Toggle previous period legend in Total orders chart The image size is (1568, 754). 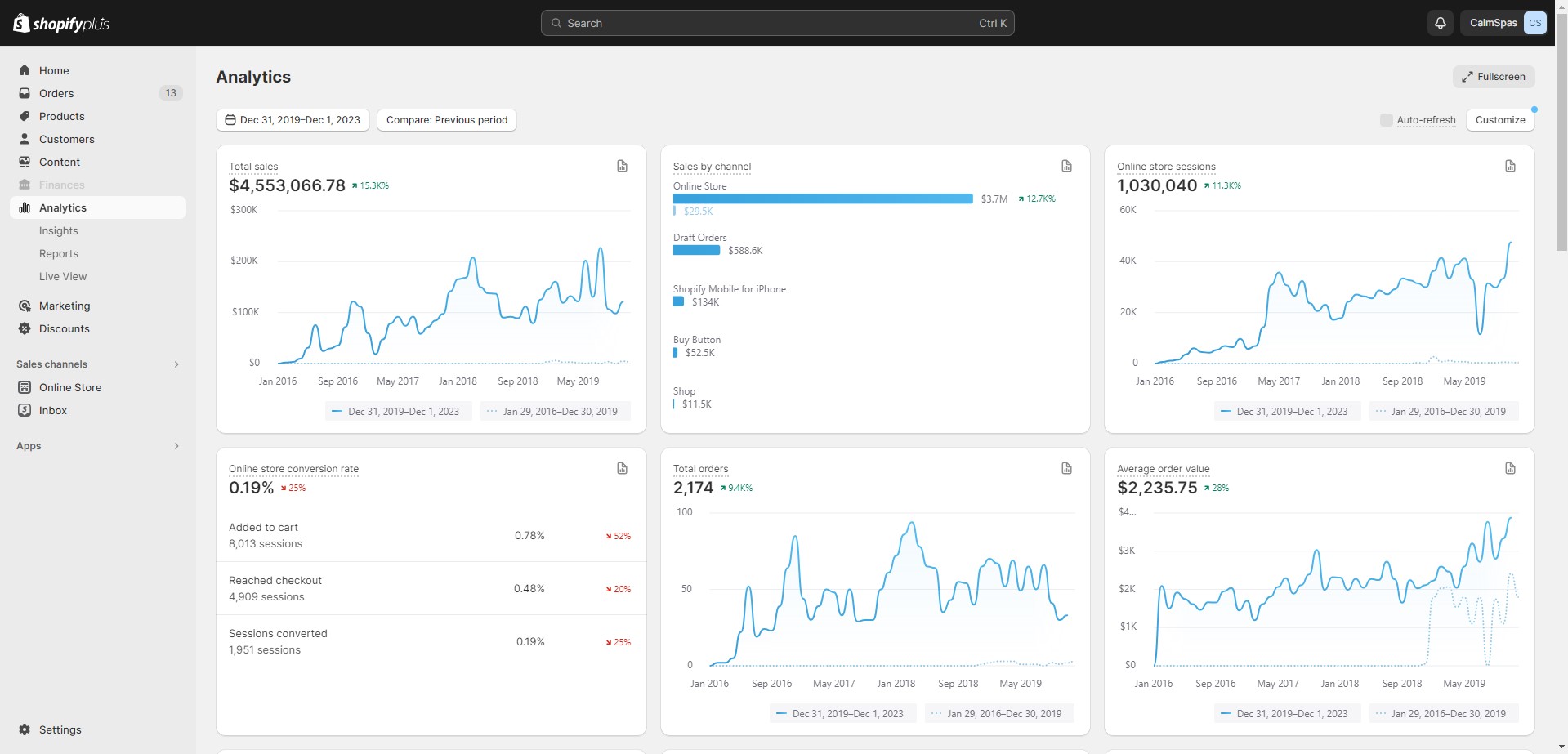(x=998, y=714)
